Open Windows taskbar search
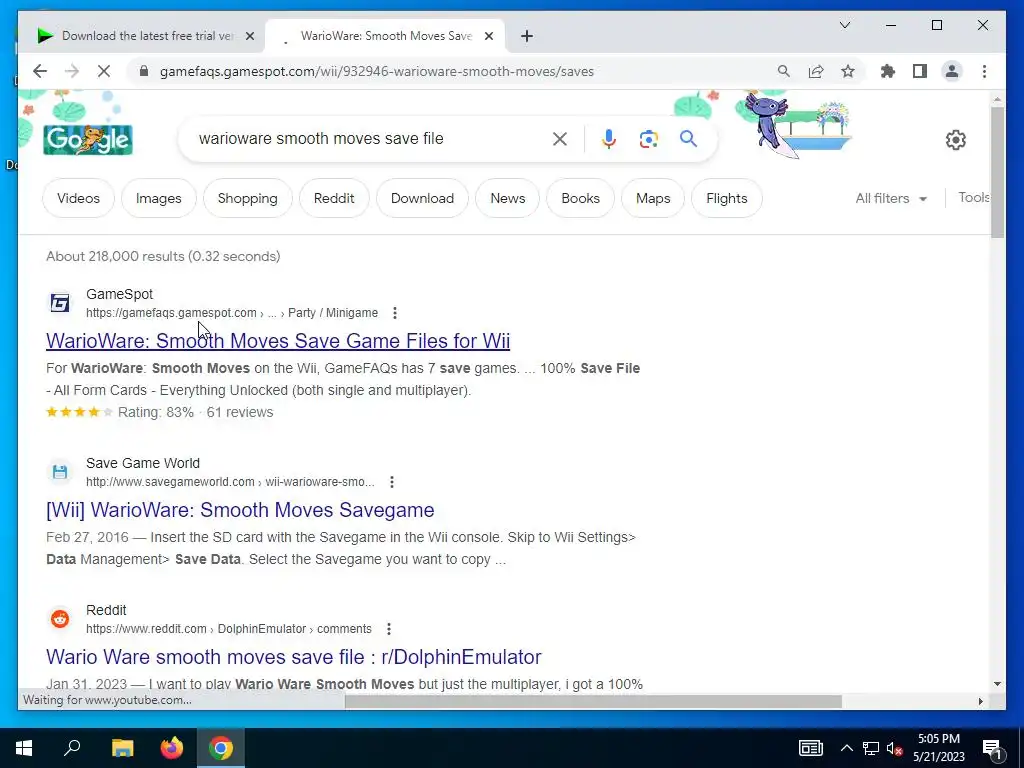Image resolution: width=1024 pixels, height=768 pixels. (72, 748)
